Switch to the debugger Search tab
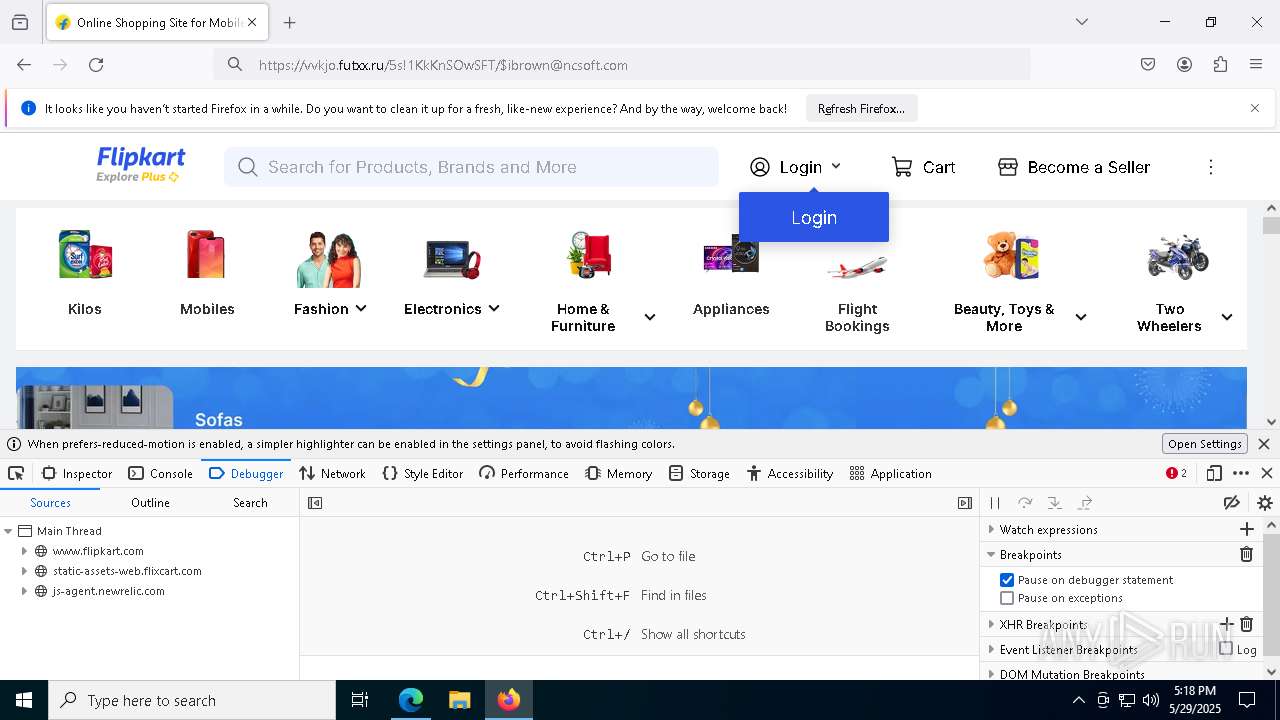 point(250,503)
